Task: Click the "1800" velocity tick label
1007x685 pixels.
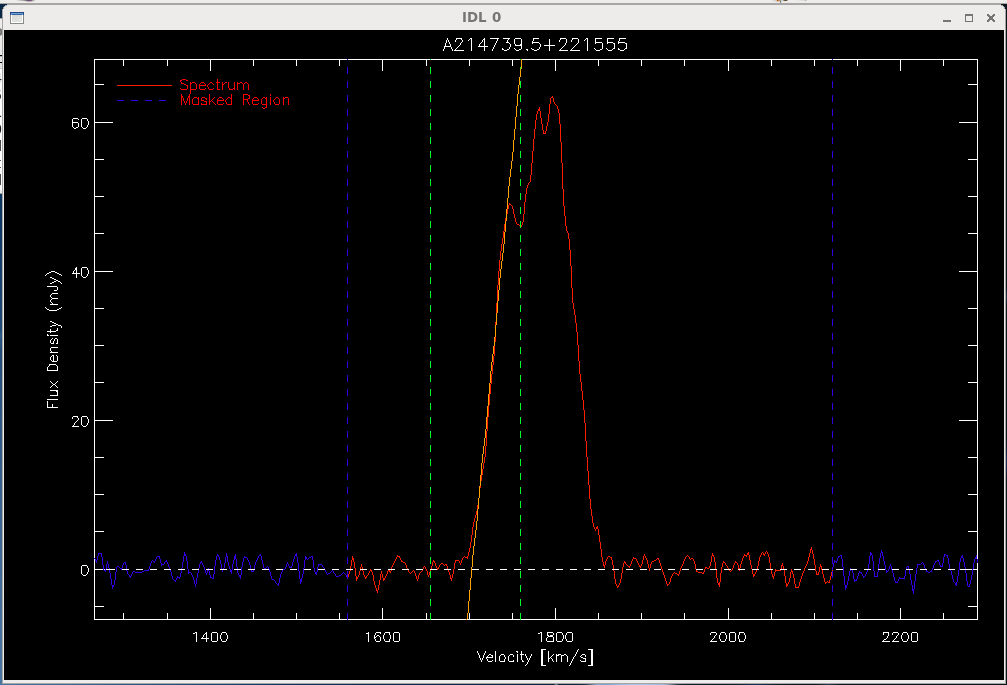Action: (556, 637)
